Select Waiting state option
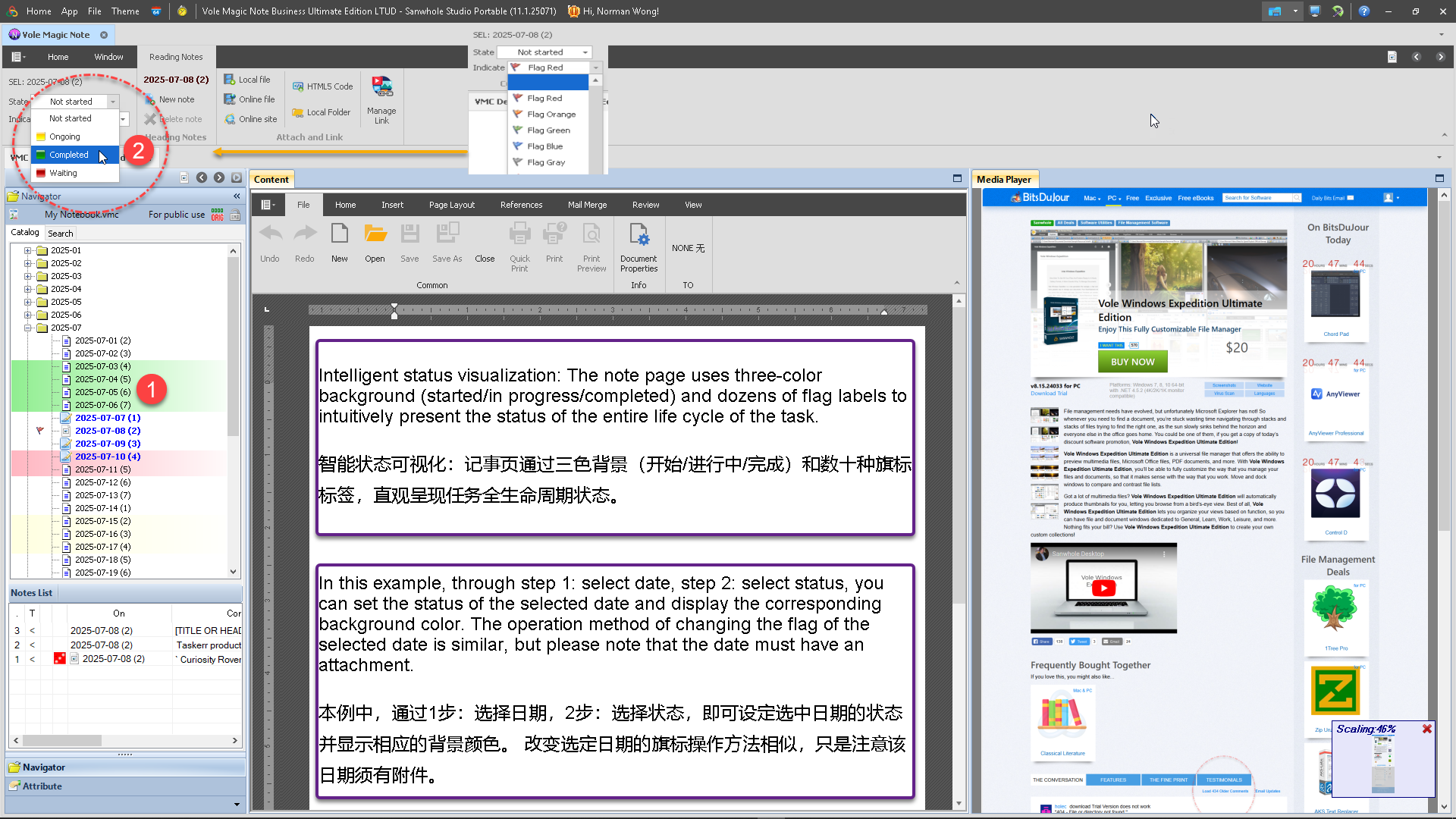 [75, 173]
